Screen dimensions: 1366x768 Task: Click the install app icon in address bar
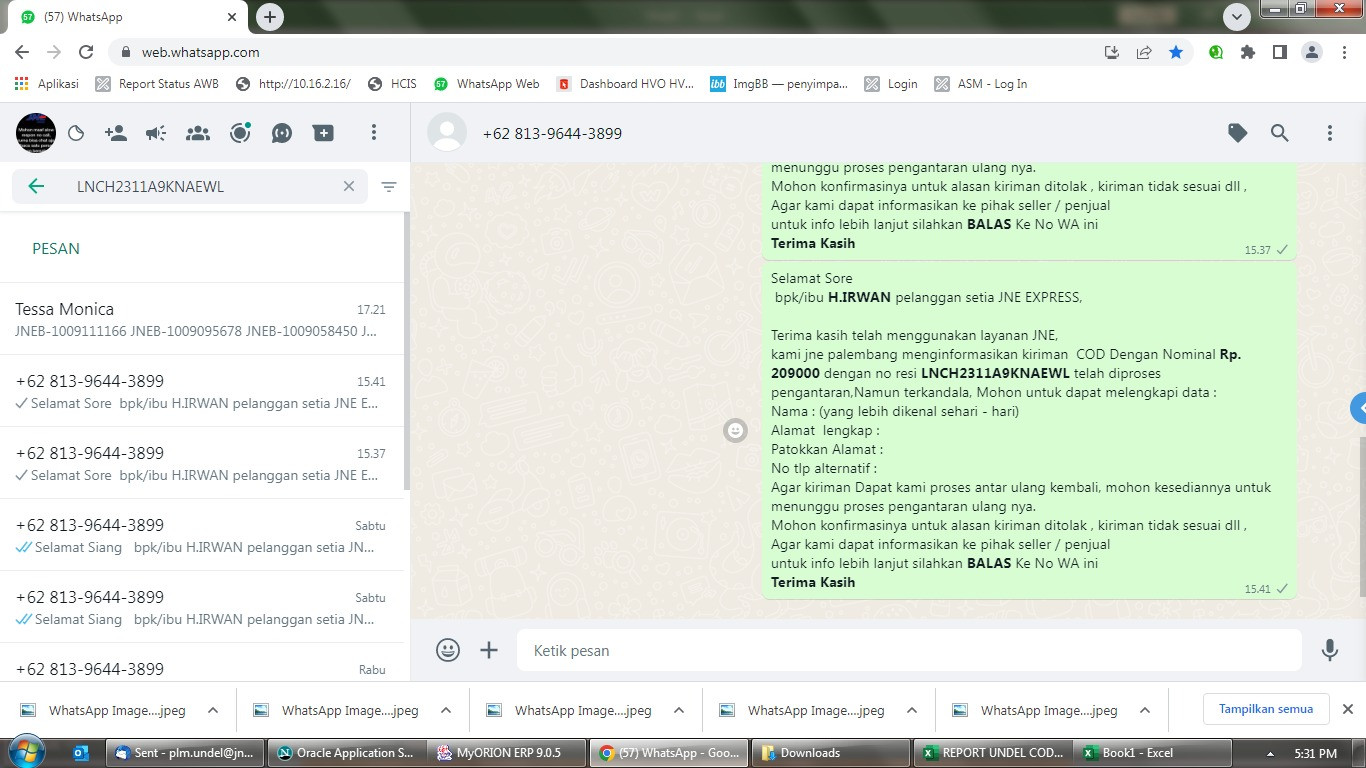(1112, 52)
